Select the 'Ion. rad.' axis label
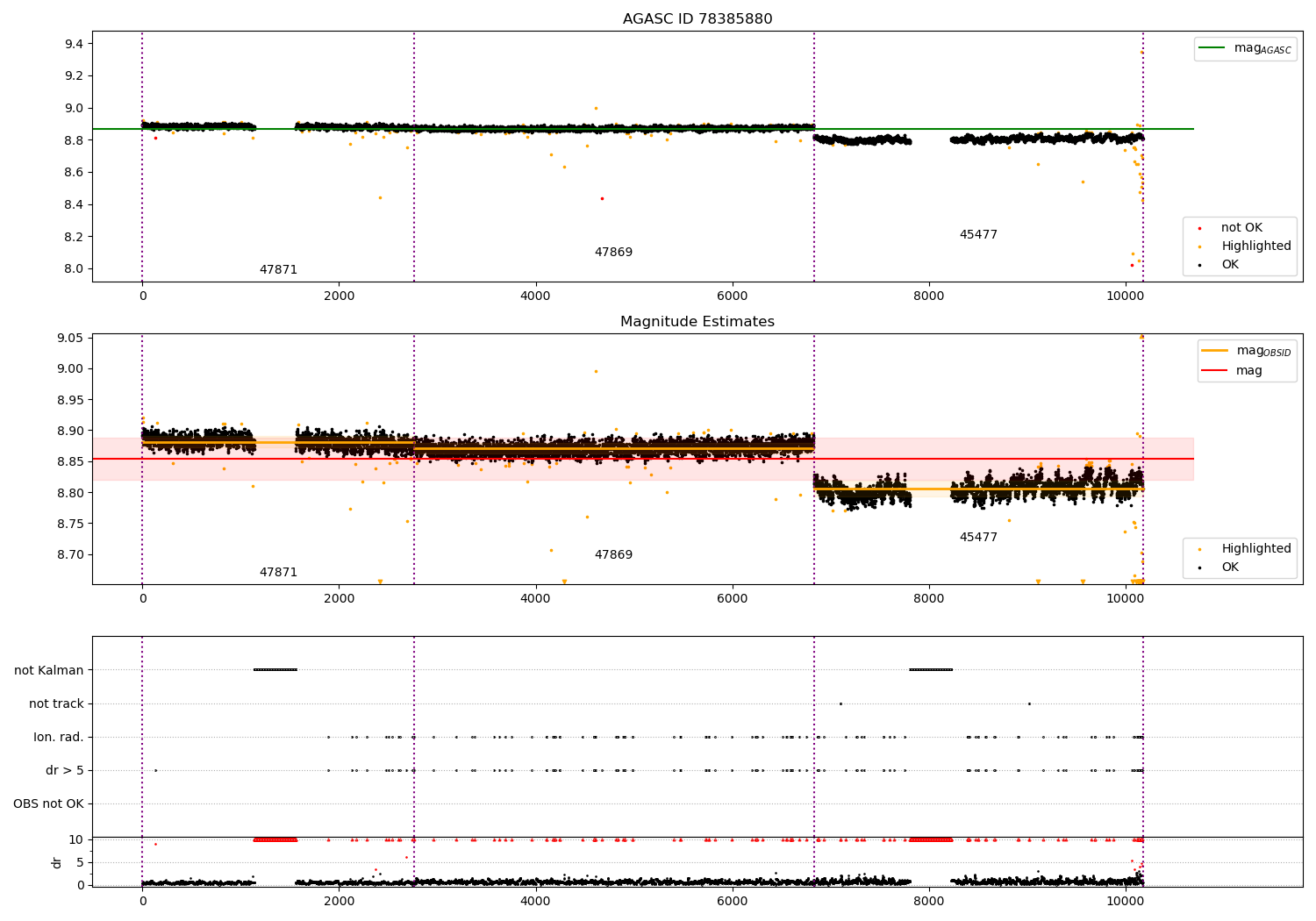The image size is (1316, 921). (x=59, y=738)
